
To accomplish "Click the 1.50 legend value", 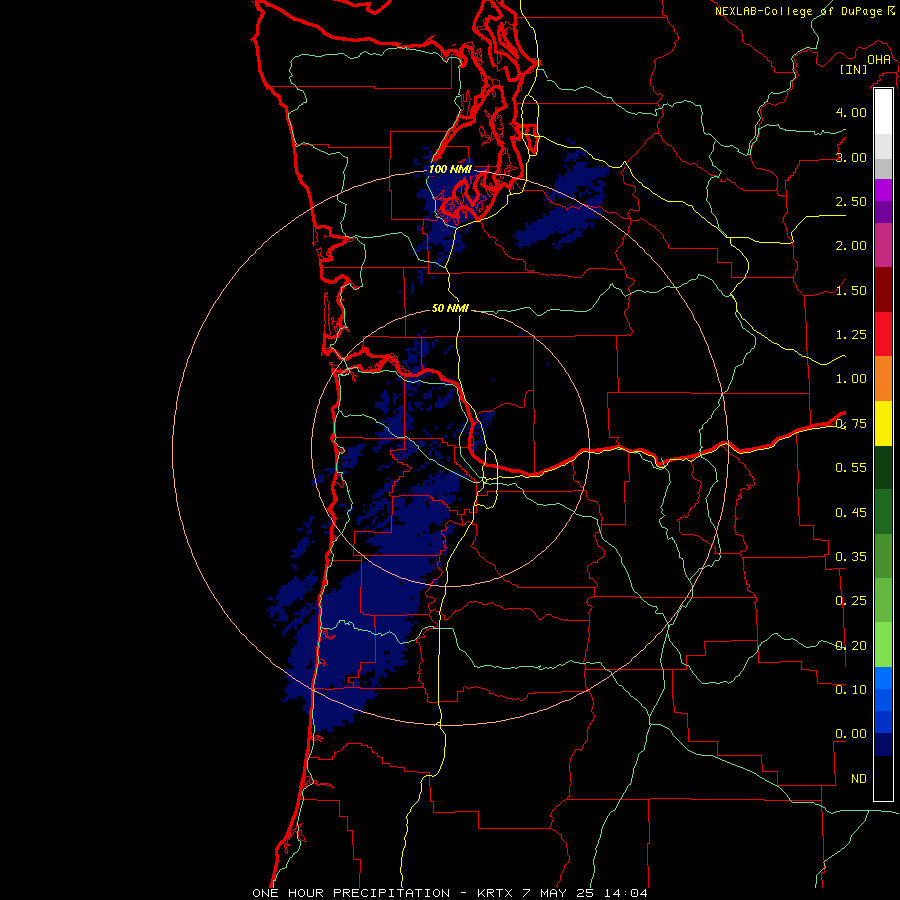I will [x=851, y=290].
